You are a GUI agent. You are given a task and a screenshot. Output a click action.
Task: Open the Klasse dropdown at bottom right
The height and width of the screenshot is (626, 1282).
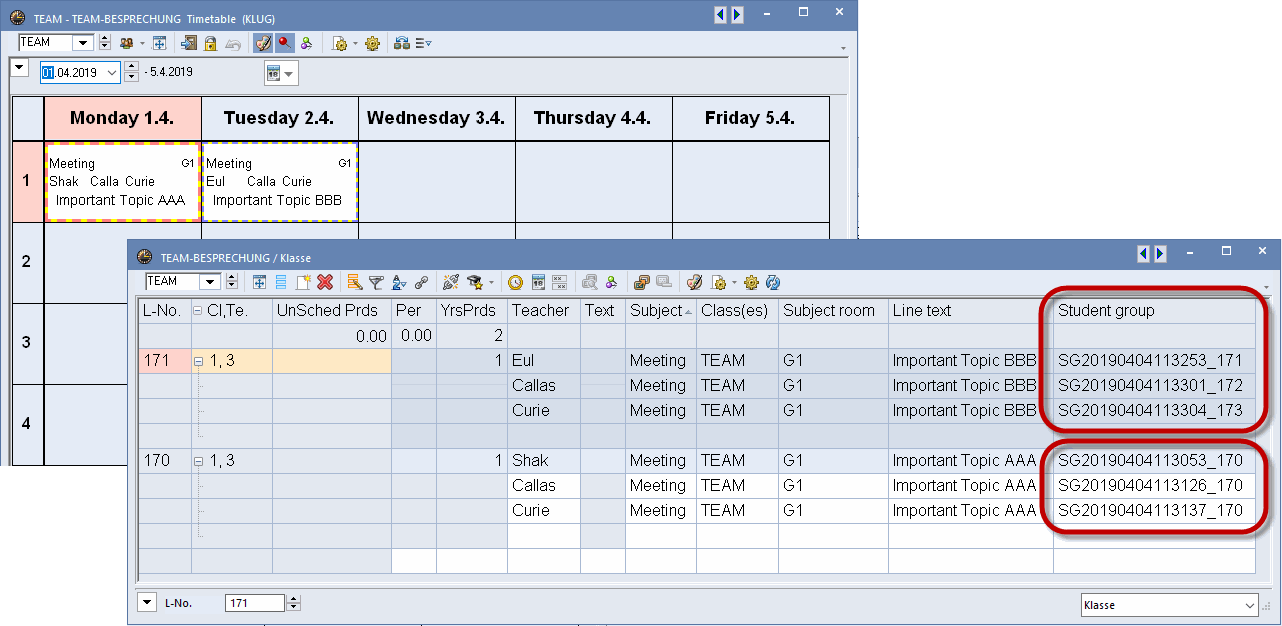pos(1249,605)
